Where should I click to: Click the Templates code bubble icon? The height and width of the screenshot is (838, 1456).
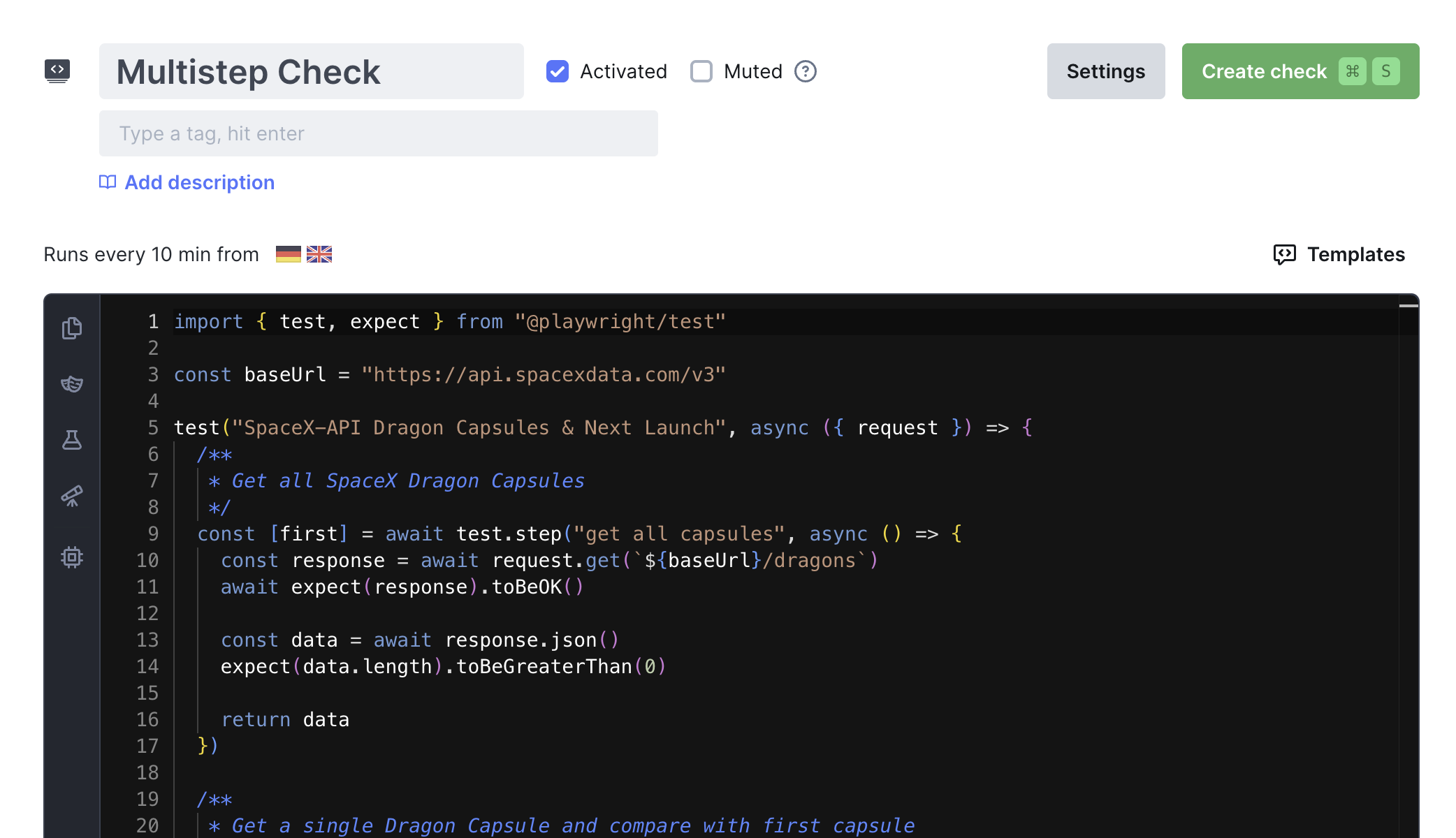[1284, 255]
